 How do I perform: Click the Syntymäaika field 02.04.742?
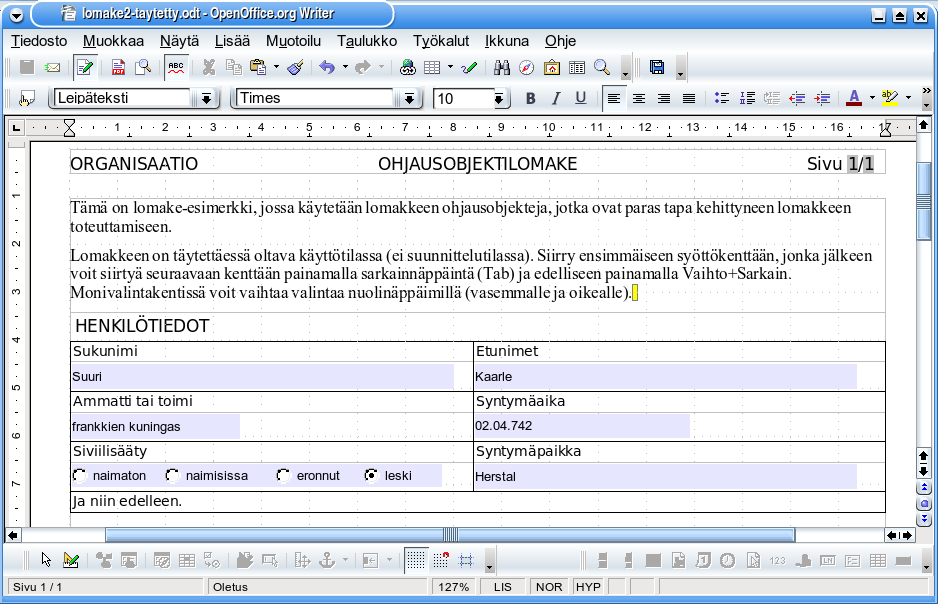[x=581, y=426]
